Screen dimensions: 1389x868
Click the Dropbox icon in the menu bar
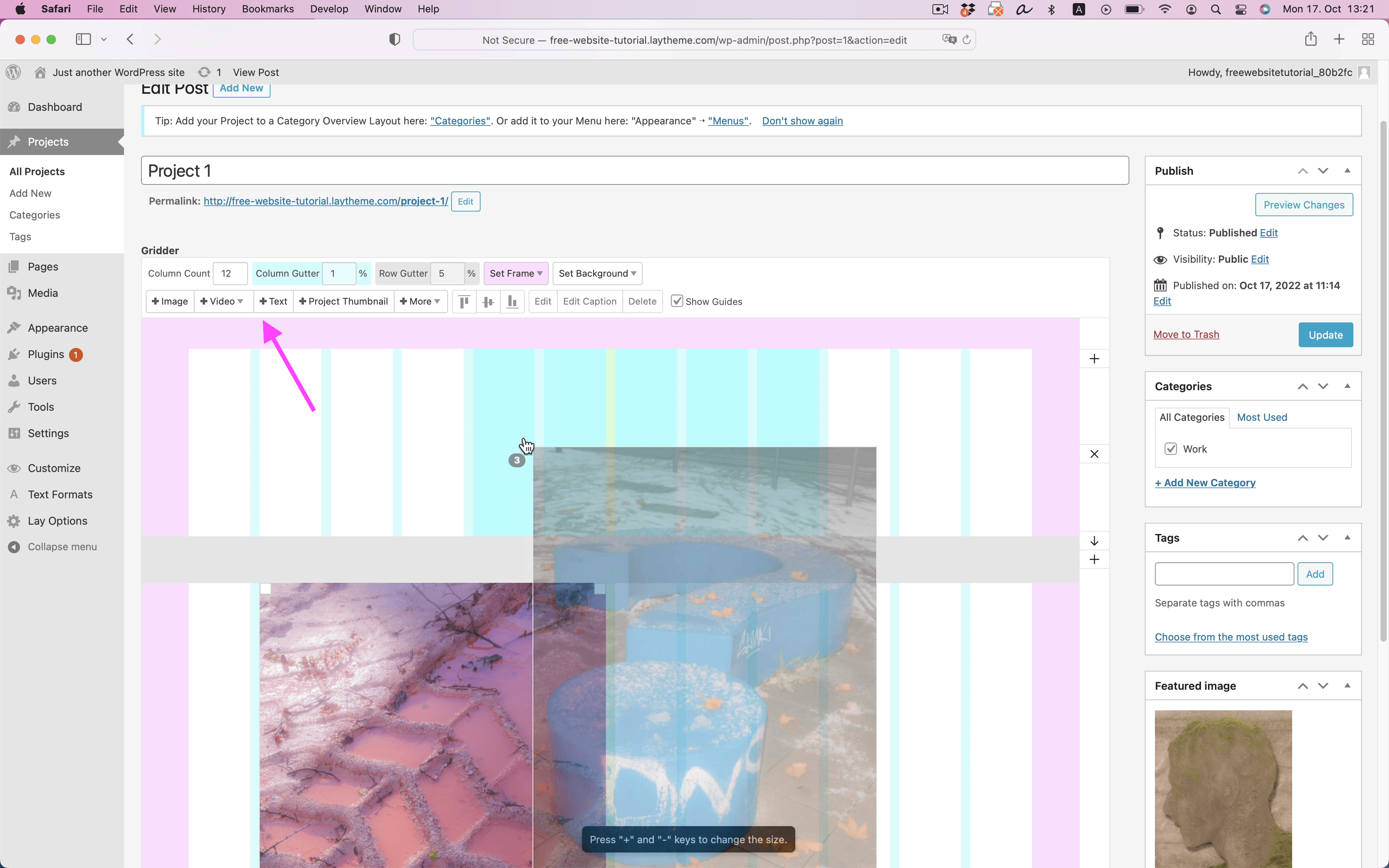(x=968, y=9)
